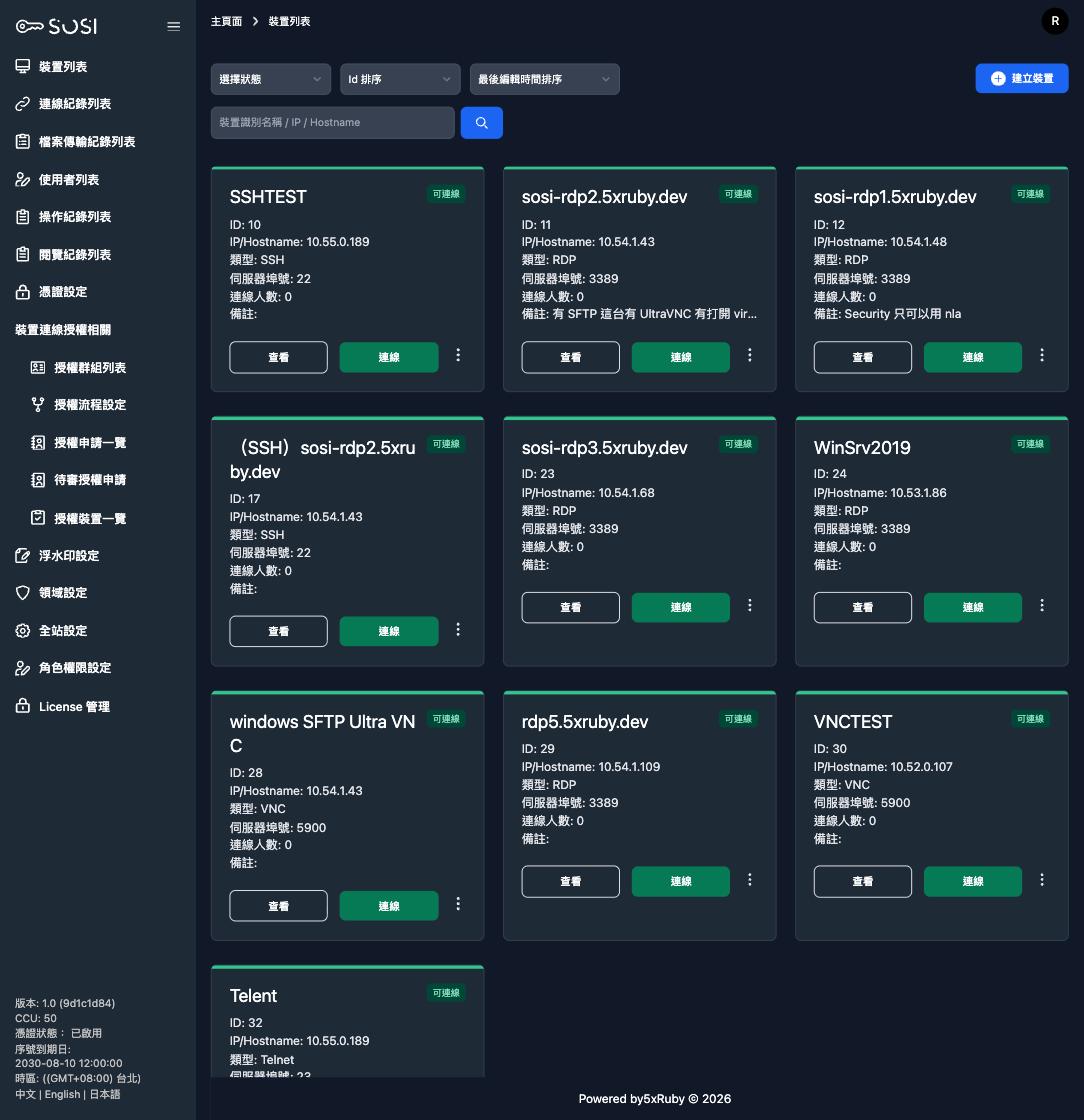Click the 可連線 badge on Telent card
Viewport: 1084px width, 1120px height.
pyautogui.click(x=446, y=993)
